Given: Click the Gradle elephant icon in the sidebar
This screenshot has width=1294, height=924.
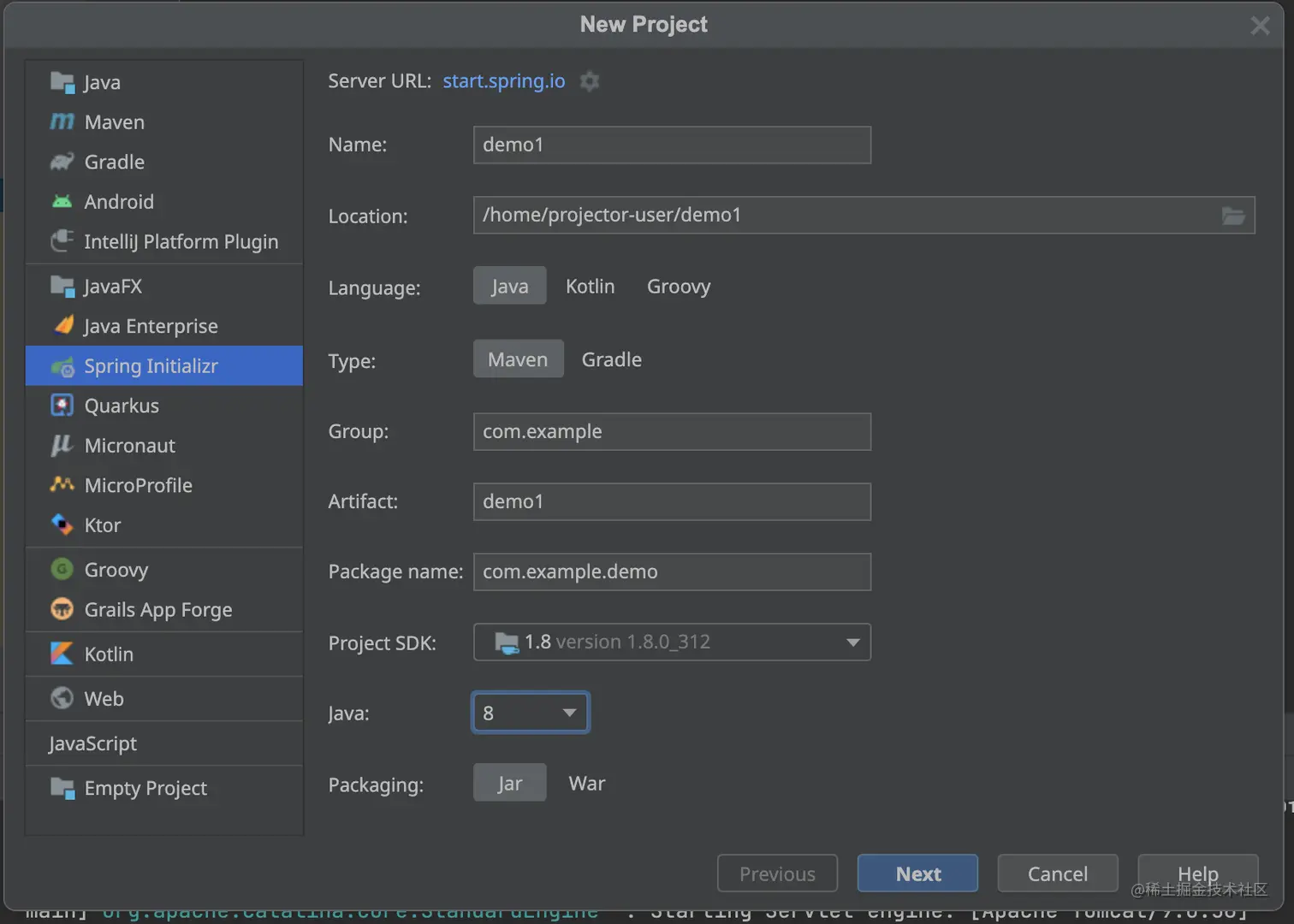Looking at the screenshot, I should [x=62, y=162].
